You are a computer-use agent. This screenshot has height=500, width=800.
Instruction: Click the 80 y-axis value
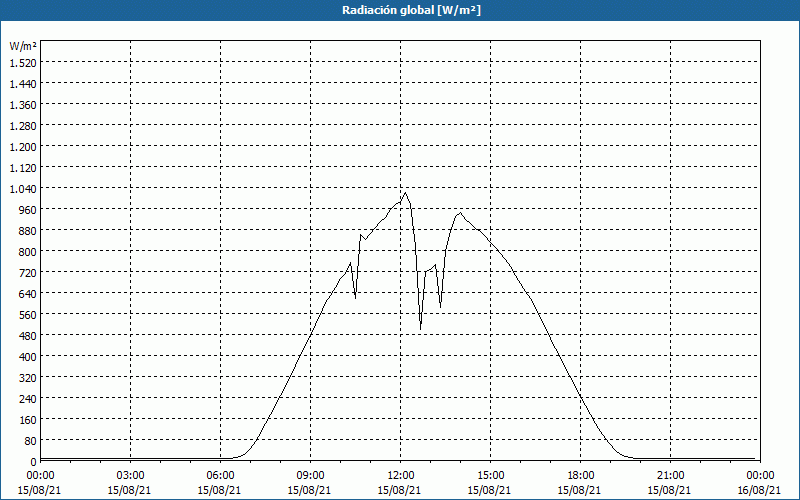[x=32, y=440]
